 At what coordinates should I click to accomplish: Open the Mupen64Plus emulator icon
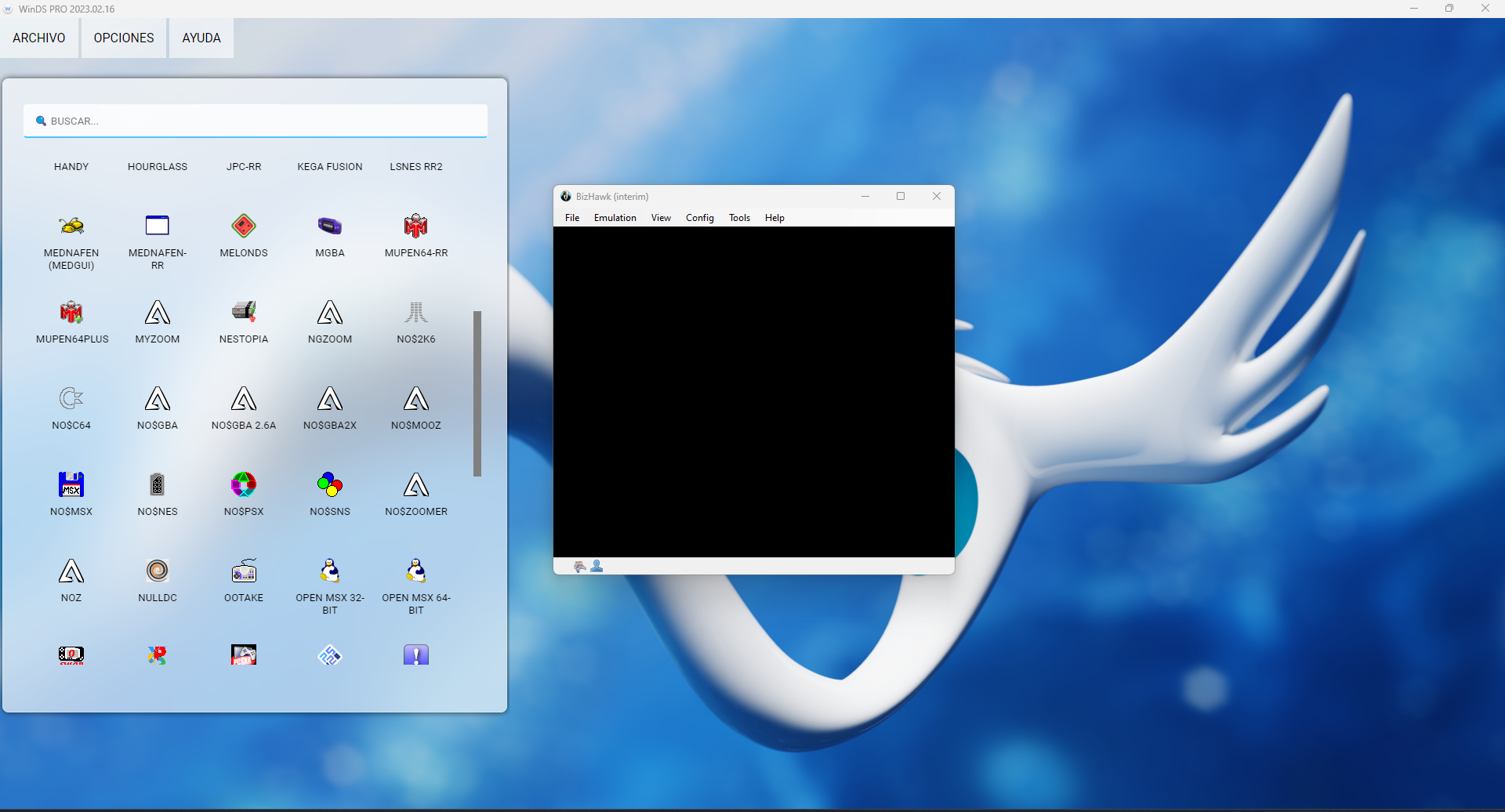[x=71, y=312]
